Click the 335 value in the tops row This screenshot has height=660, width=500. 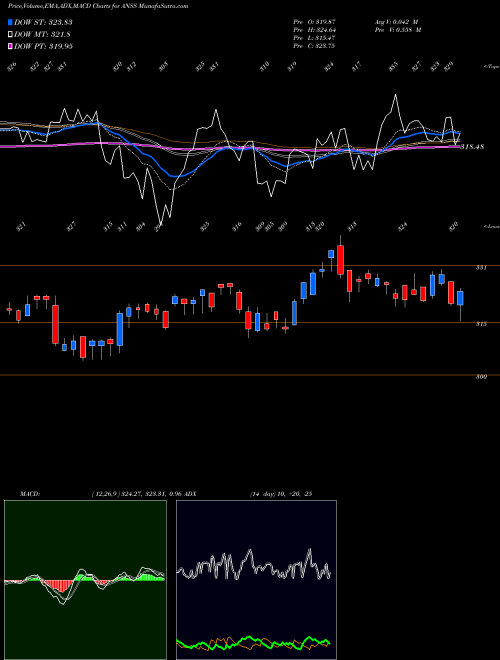click(393, 67)
